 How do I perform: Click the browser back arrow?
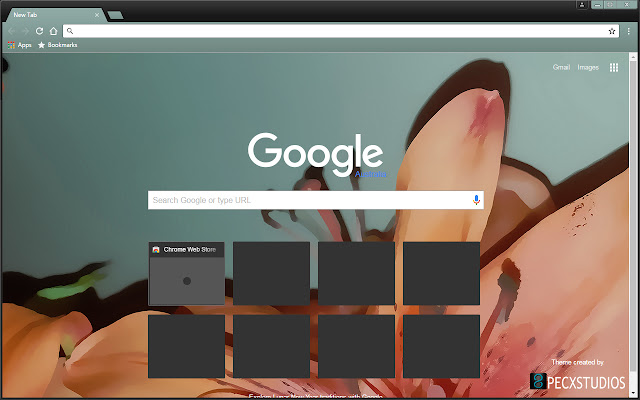(x=11, y=31)
